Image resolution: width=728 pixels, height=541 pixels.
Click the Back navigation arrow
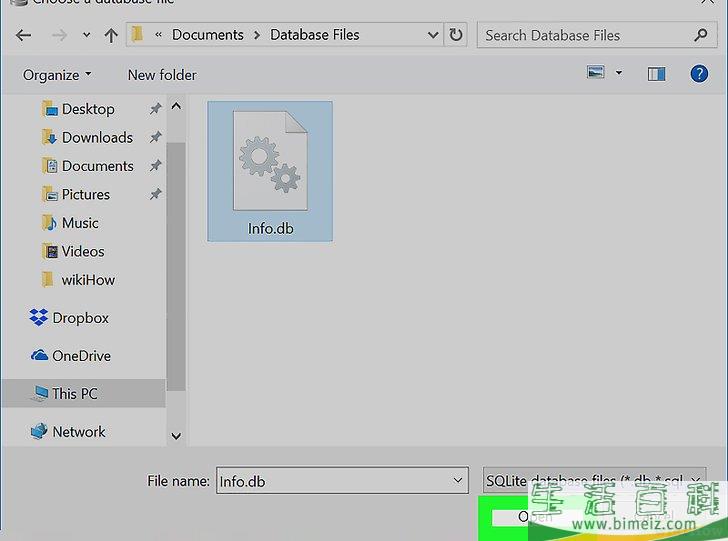coord(24,35)
